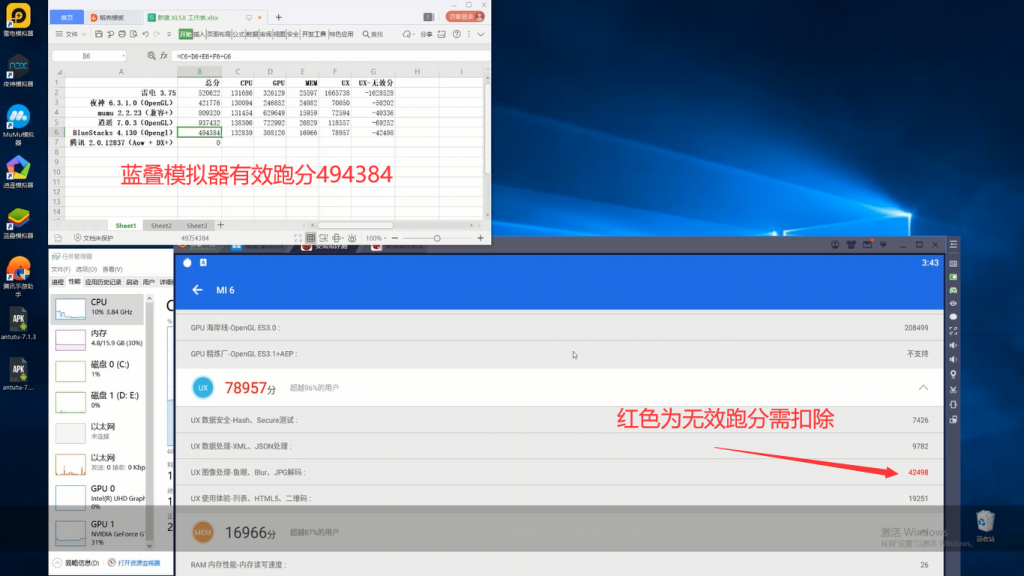Open the BlueStacks account avatar icon
Viewport: 1024px width, 576px height.
pyautogui.click(x=835, y=245)
